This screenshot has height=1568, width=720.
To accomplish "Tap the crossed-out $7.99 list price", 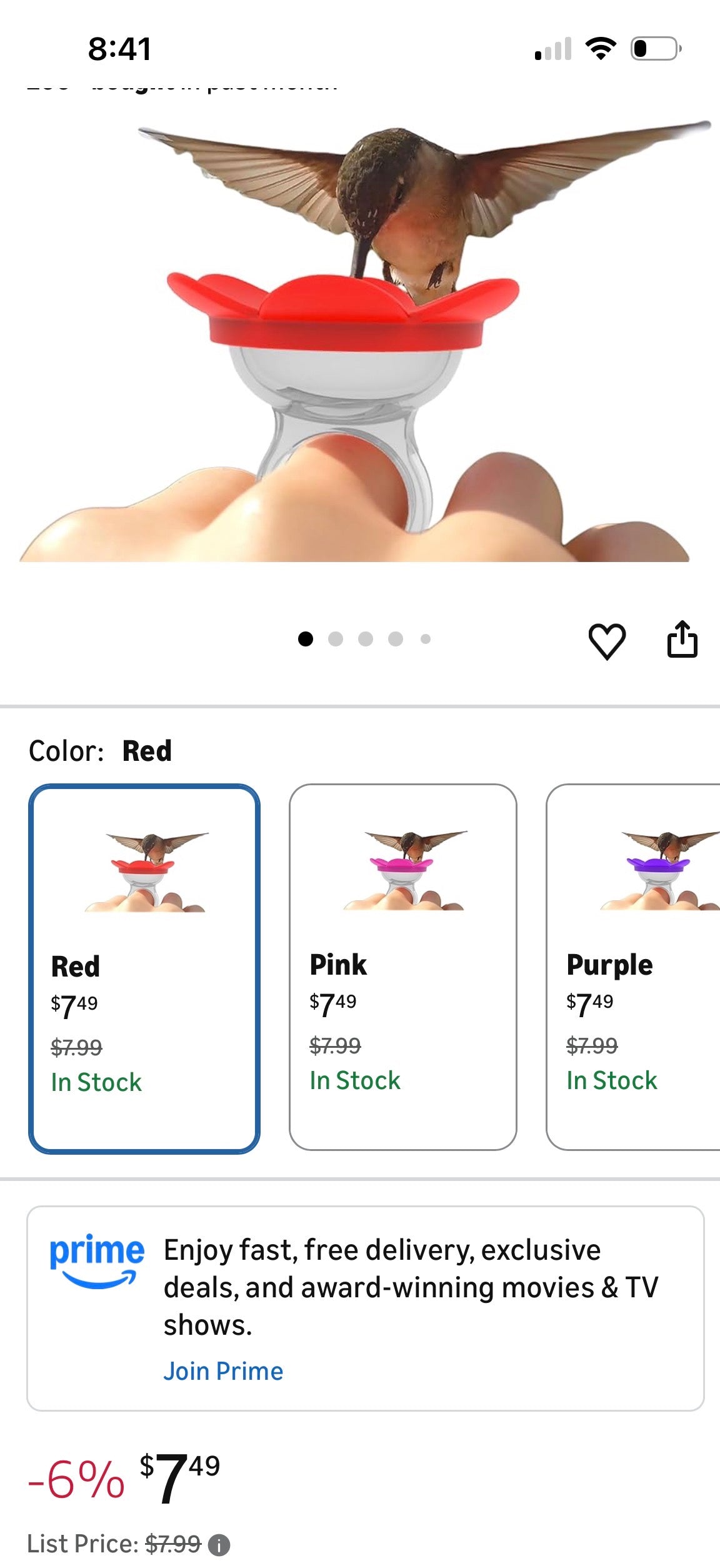I will [173, 1544].
